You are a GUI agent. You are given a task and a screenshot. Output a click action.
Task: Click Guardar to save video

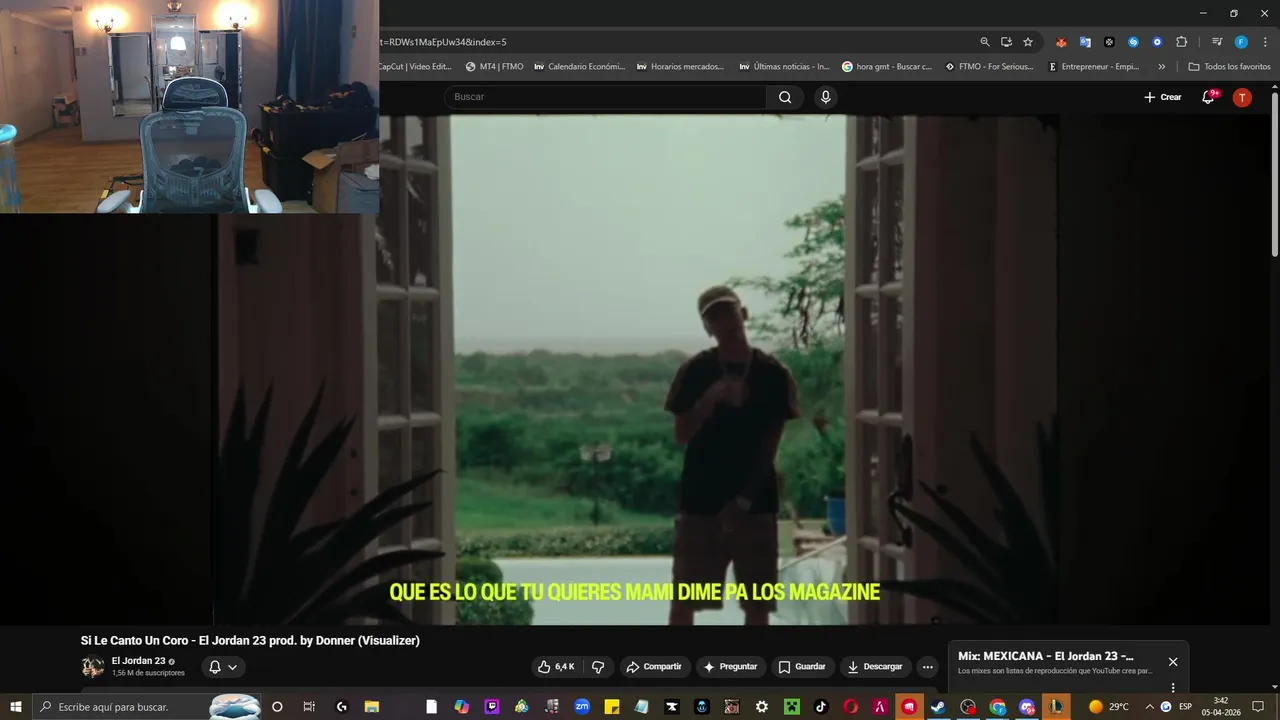click(802, 667)
